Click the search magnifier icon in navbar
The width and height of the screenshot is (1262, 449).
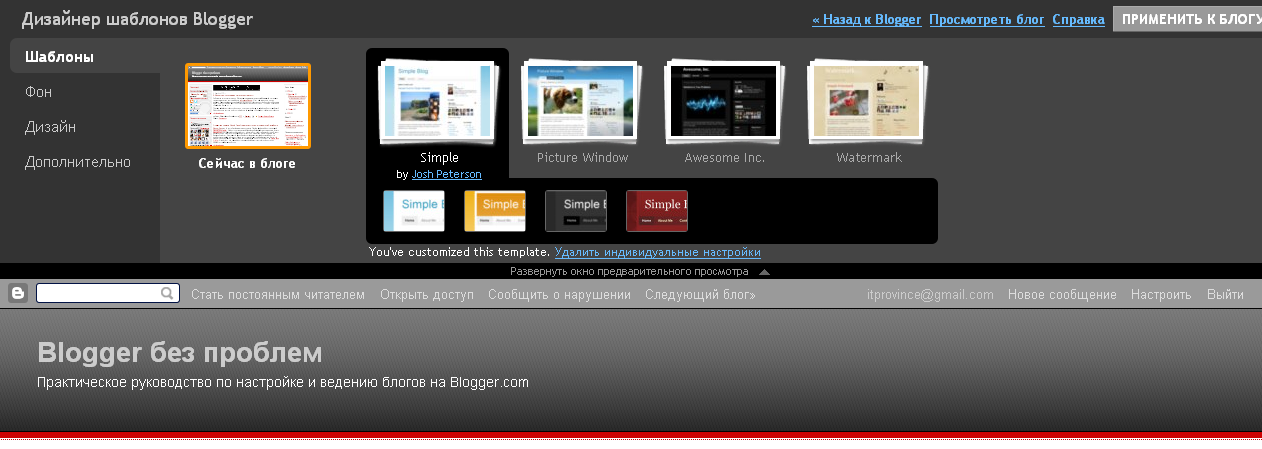(168, 294)
